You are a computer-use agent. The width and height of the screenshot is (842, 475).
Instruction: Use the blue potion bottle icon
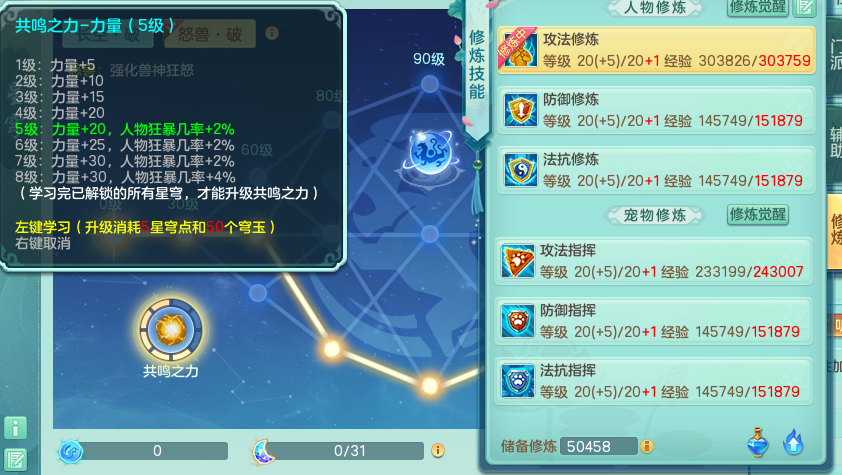(757, 442)
